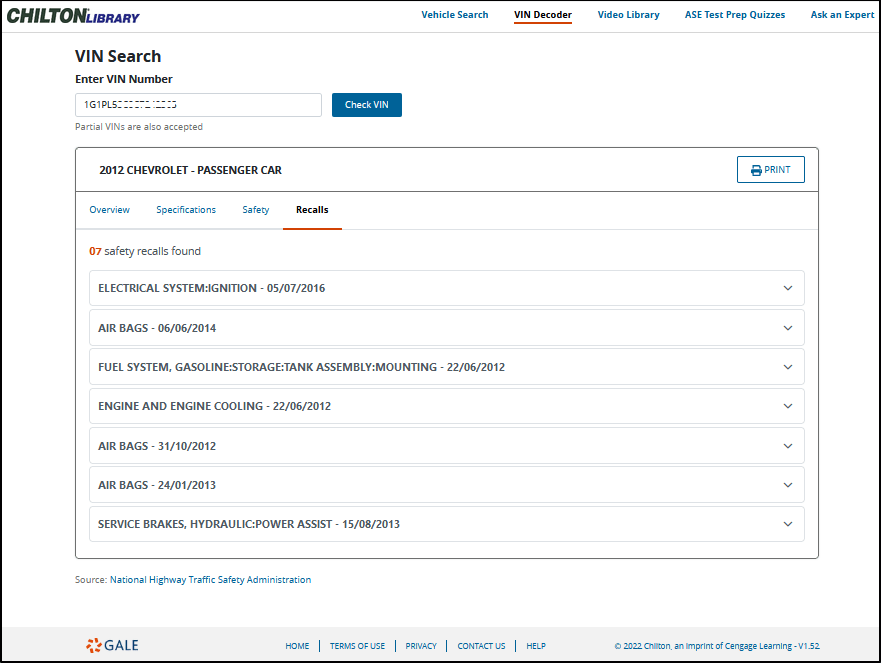The height and width of the screenshot is (663, 881).
Task: Switch to the Overview tab
Action: click(109, 210)
